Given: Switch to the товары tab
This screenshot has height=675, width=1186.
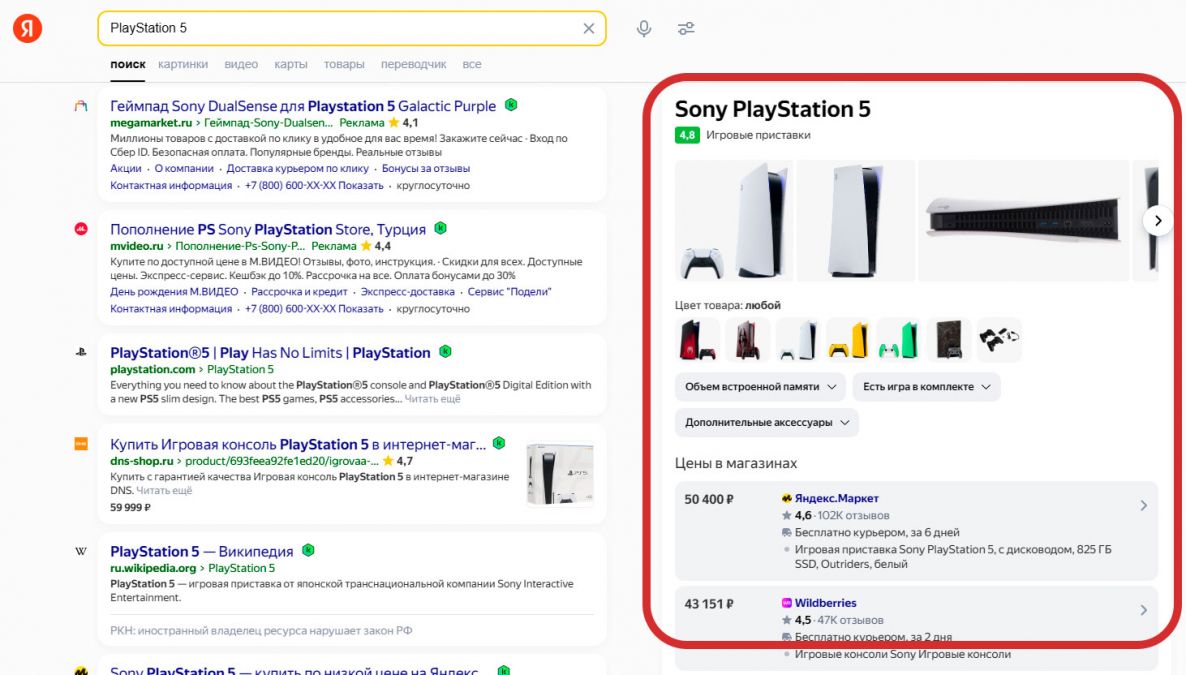Looking at the screenshot, I should (344, 64).
